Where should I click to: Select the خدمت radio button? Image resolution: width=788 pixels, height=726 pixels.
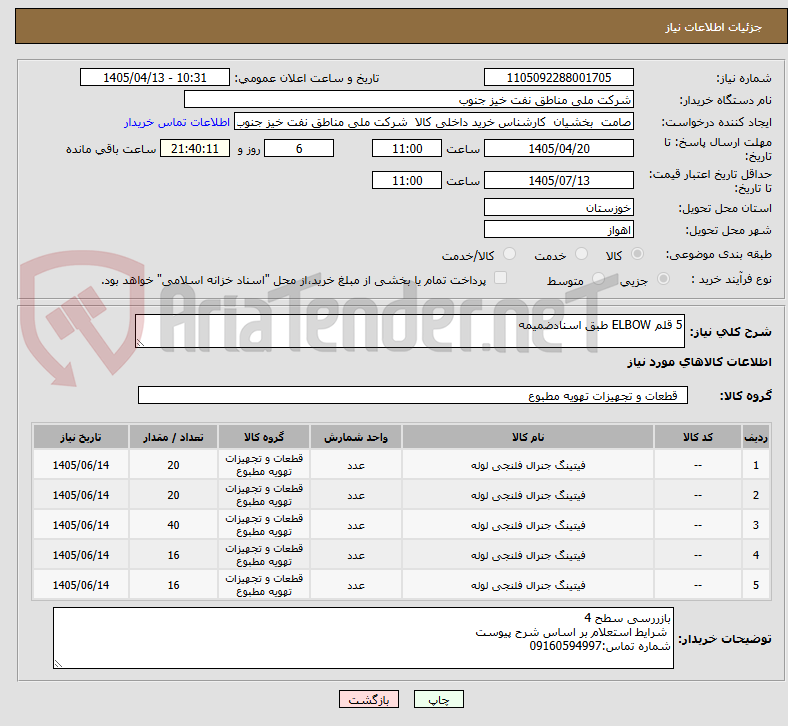click(x=581, y=254)
